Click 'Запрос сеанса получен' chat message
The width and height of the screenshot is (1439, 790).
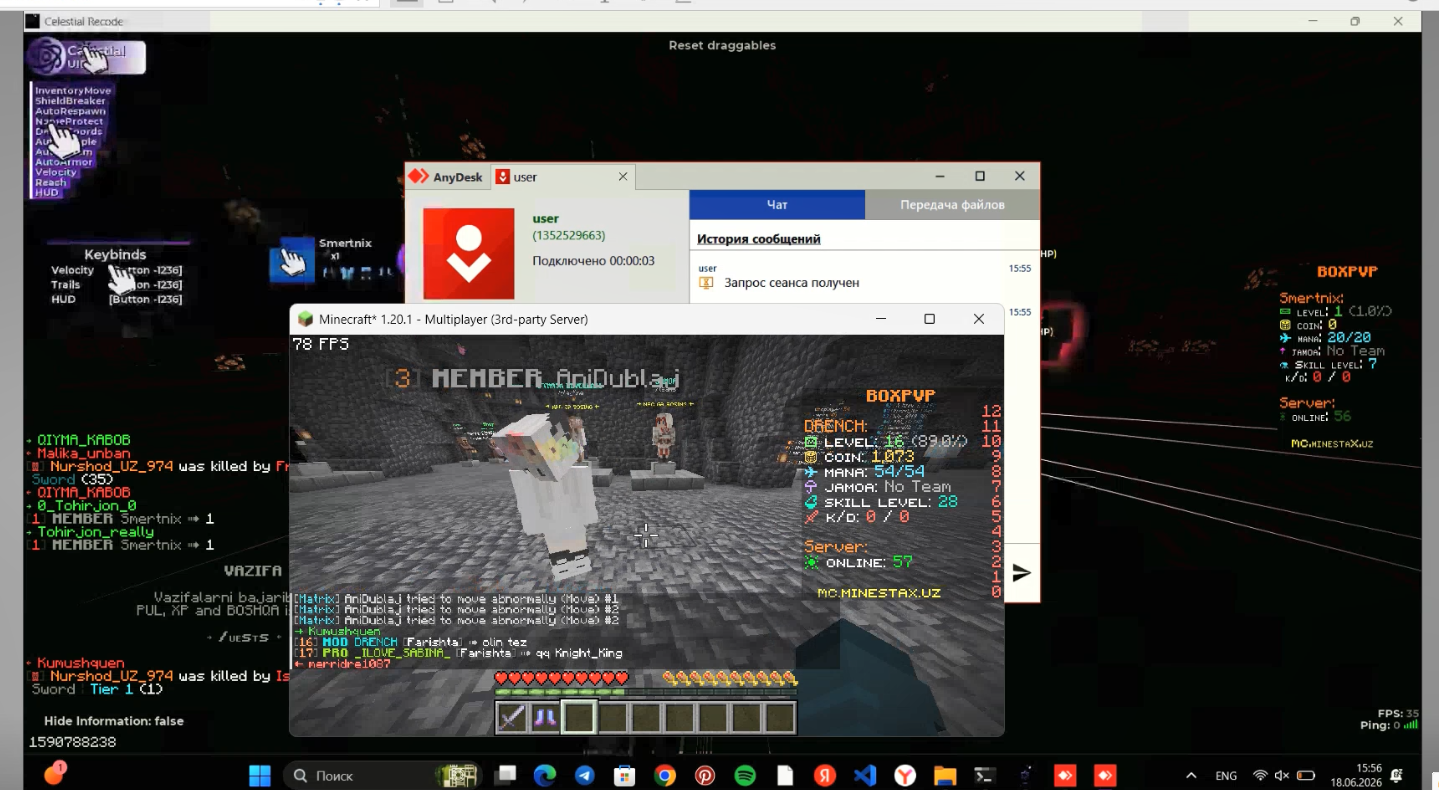pos(792,283)
